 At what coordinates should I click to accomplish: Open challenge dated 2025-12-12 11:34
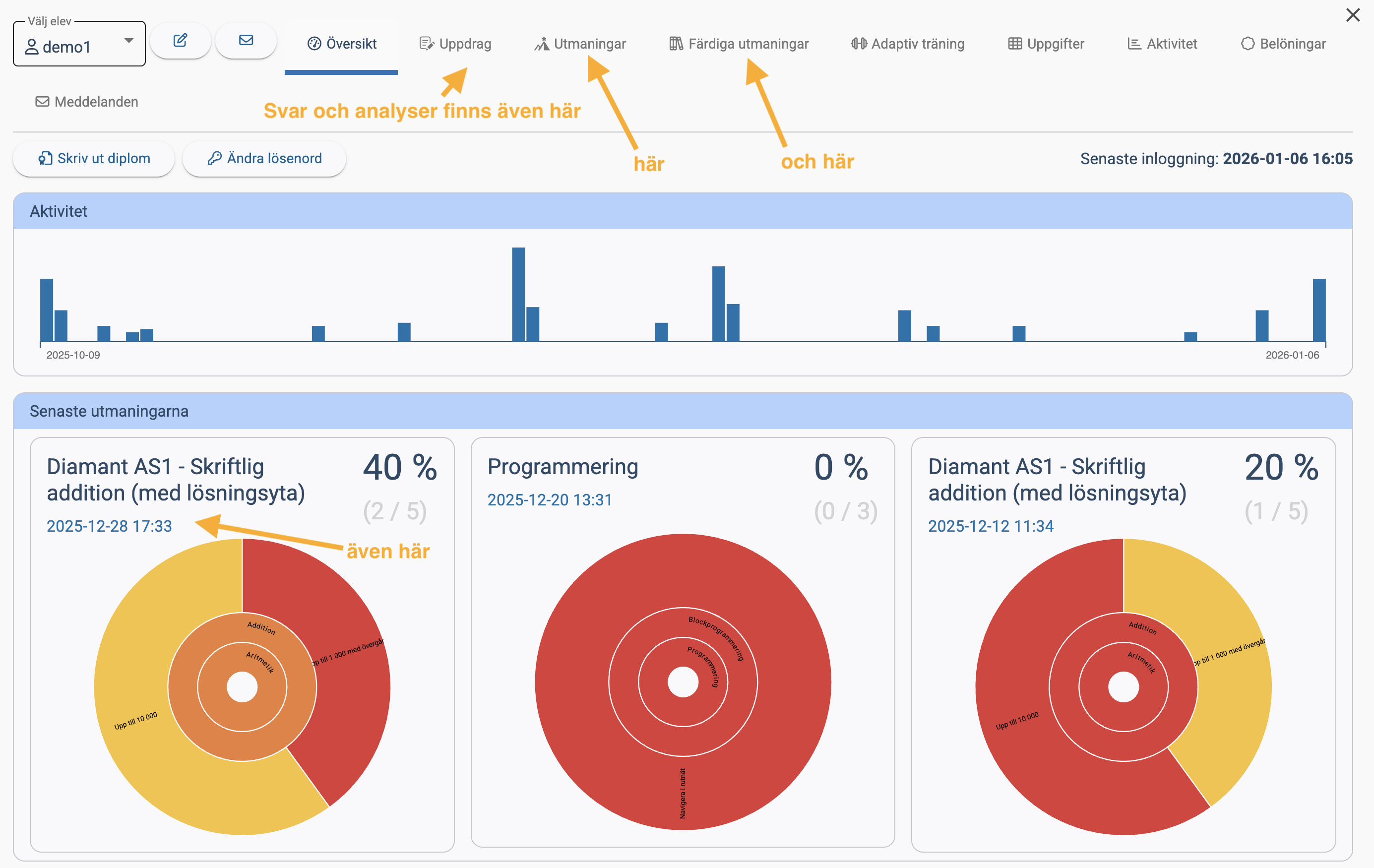click(991, 526)
